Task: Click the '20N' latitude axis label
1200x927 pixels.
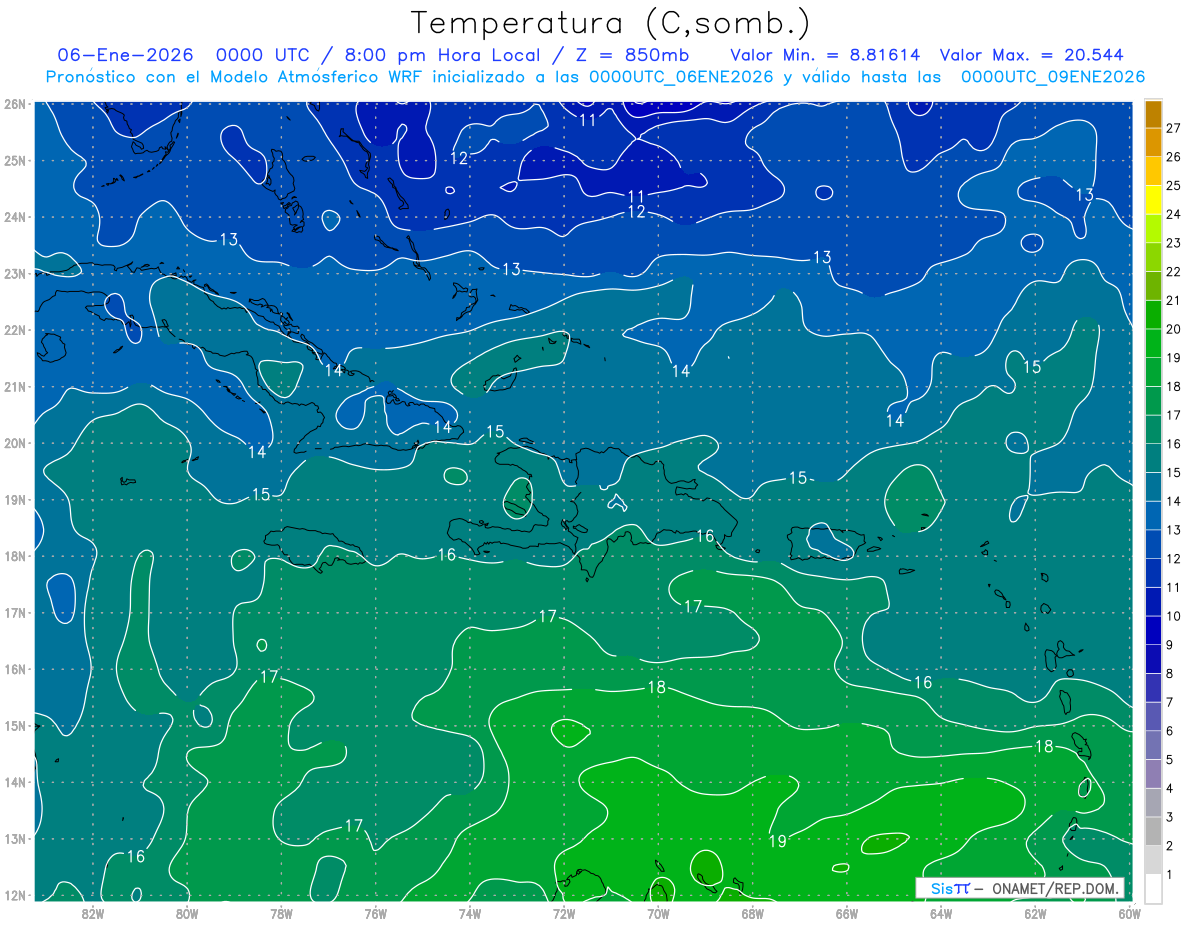Action: [x=14, y=443]
